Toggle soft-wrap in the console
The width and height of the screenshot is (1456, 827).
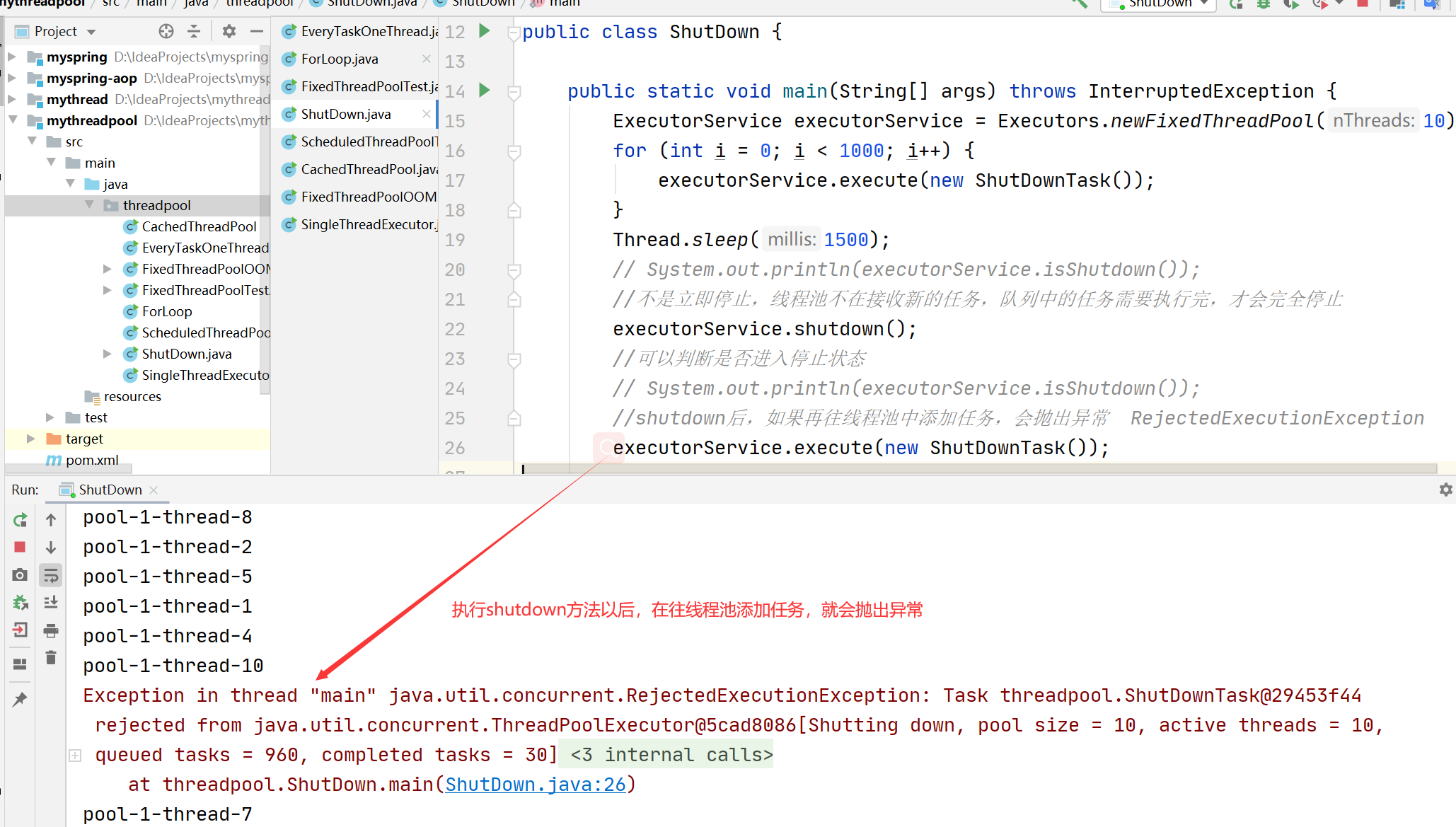point(51,575)
